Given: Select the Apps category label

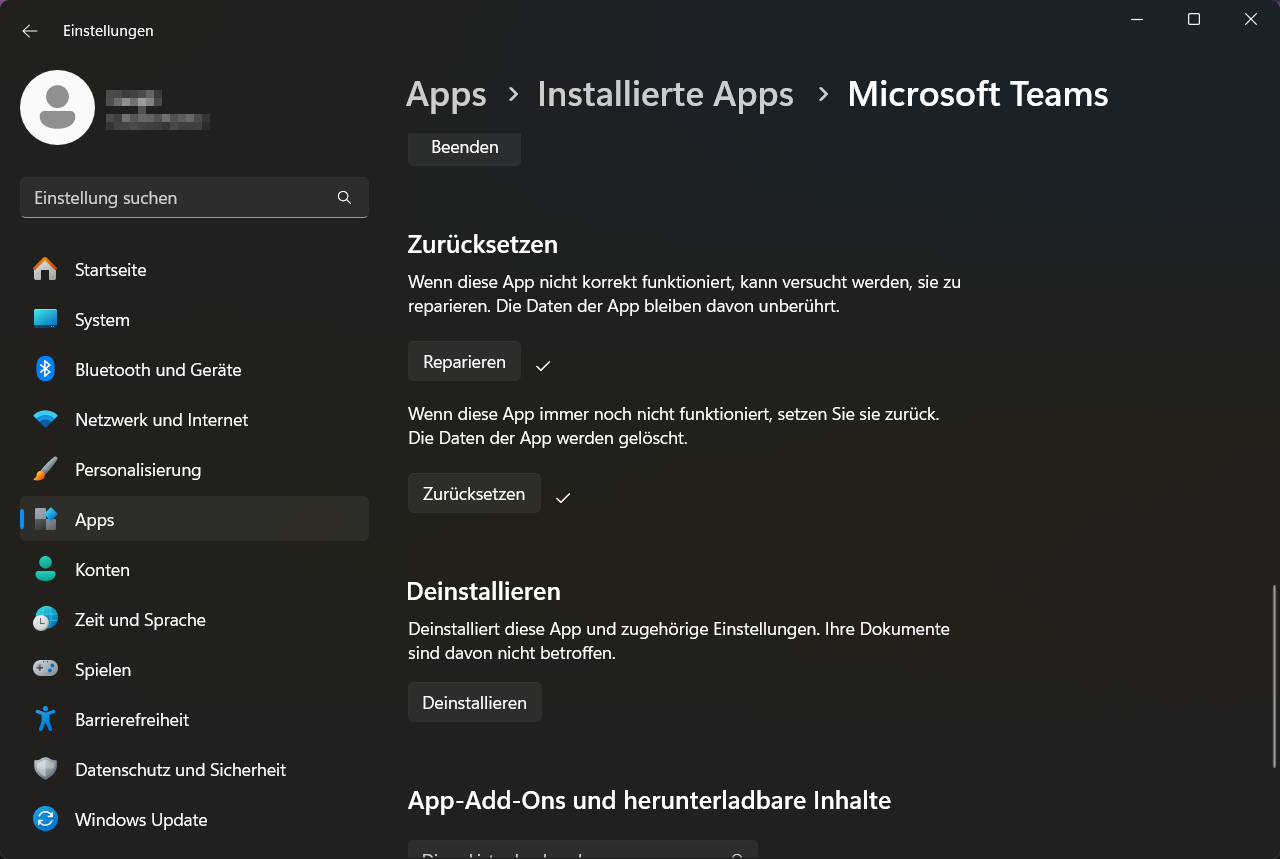Looking at the screenshot, I should click(95, 520).
